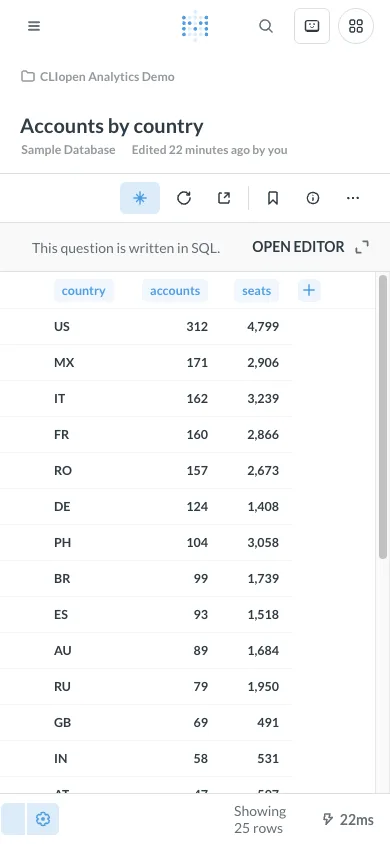This screenshot has height=844, width=390.
Task: Click the ES country cell
Action: pyautogui.click(x=61, y=614)
